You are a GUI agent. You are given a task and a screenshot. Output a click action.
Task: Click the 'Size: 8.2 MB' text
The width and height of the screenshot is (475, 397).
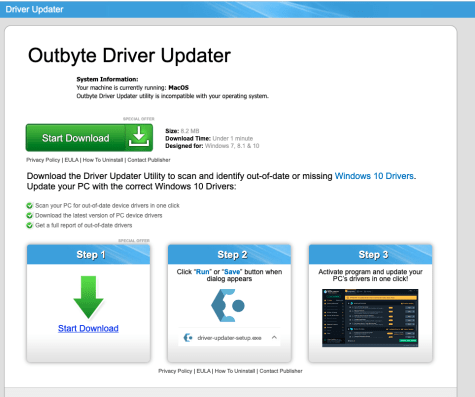click(182, 131)
